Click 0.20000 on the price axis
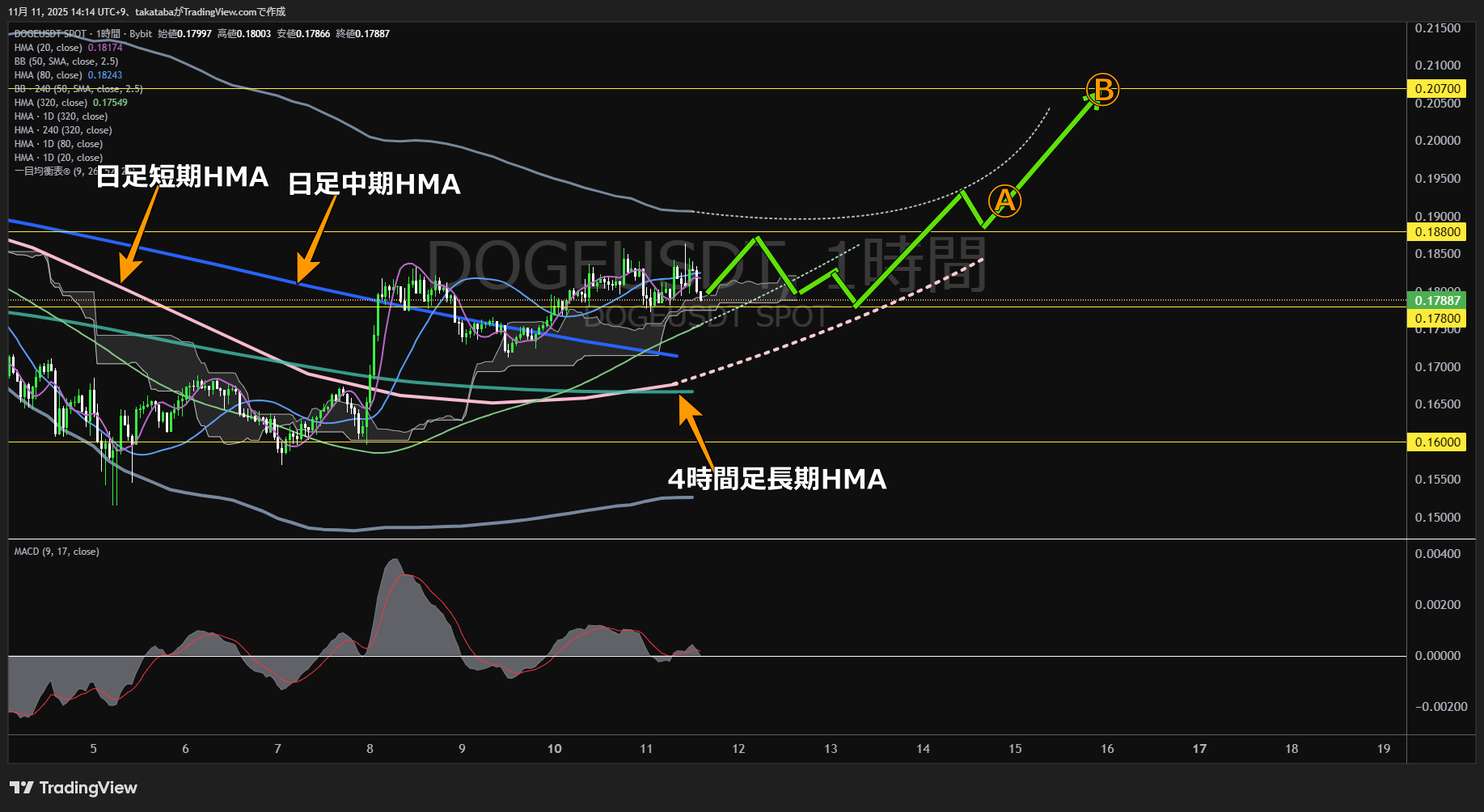 pos(1438,141)
